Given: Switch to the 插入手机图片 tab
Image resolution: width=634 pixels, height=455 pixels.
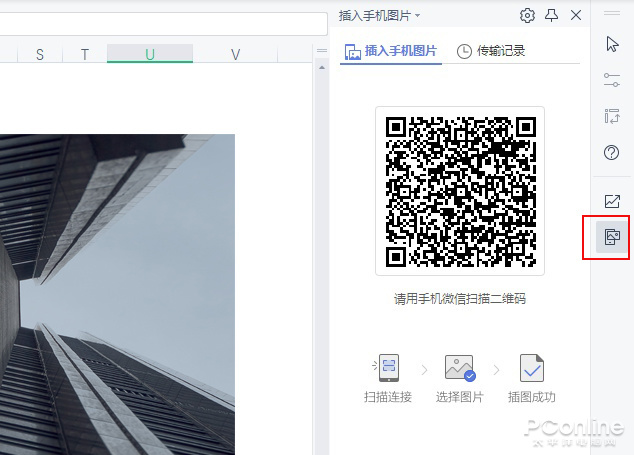Looking at the screenshot, I should pyautogui.click(x=391, y=51).
